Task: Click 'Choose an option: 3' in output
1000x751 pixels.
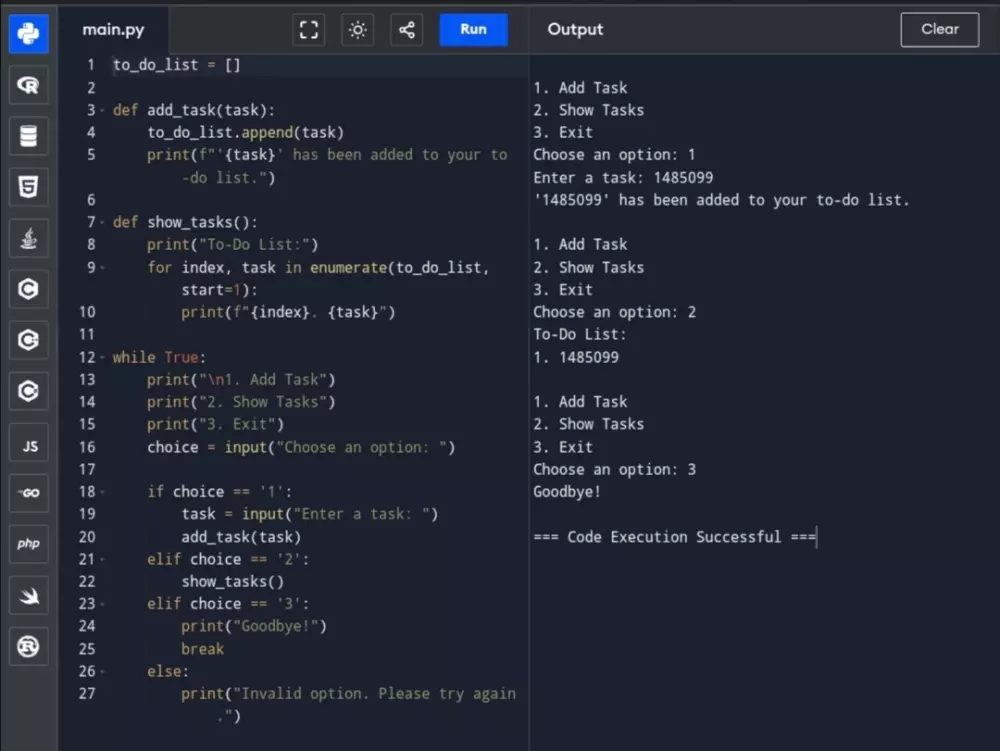Action: [615, 470]
